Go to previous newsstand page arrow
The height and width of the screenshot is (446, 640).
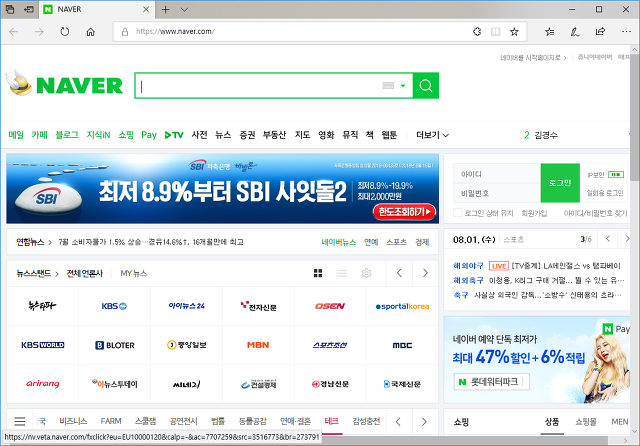pyautogui.click(x=399, y=273)
